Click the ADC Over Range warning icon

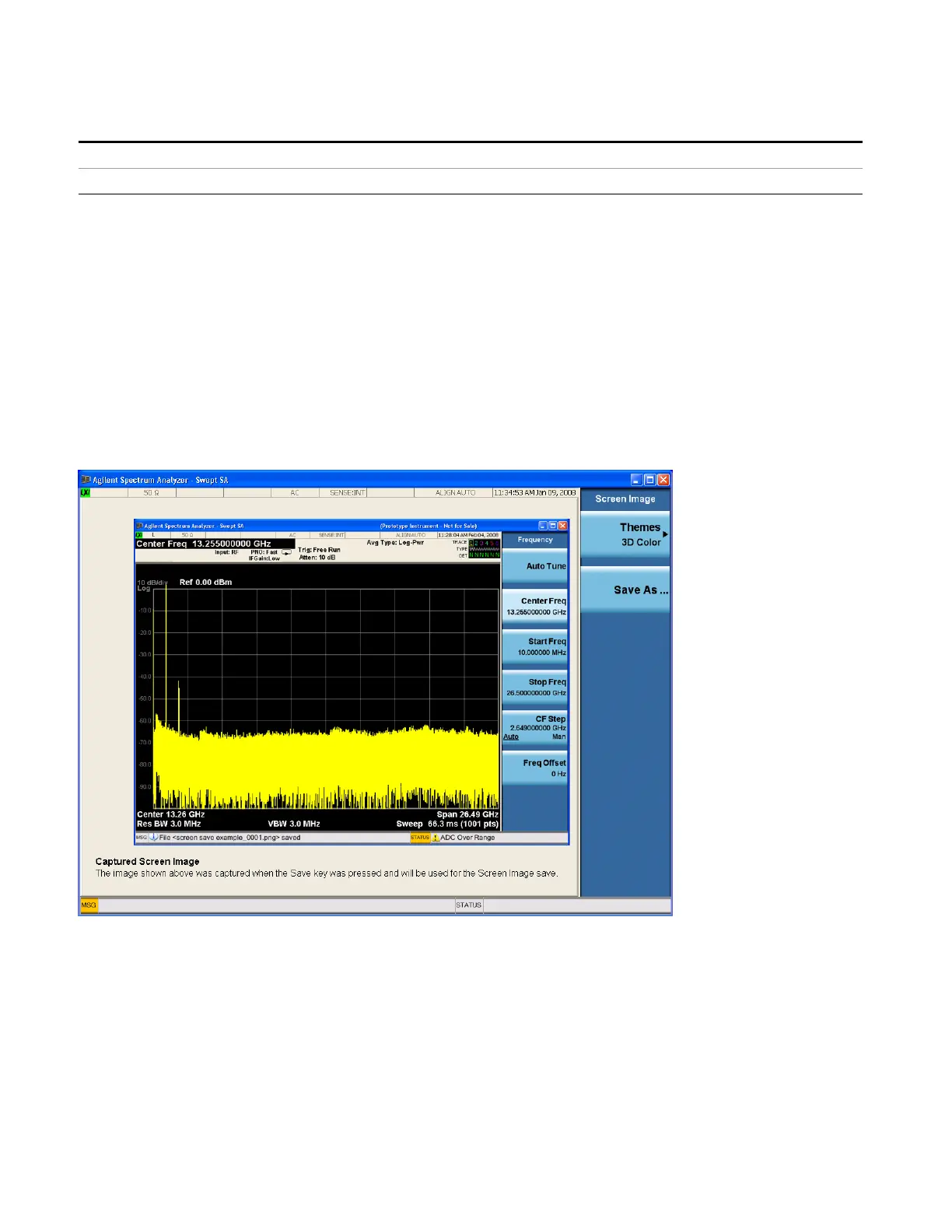tap(436, 838)
